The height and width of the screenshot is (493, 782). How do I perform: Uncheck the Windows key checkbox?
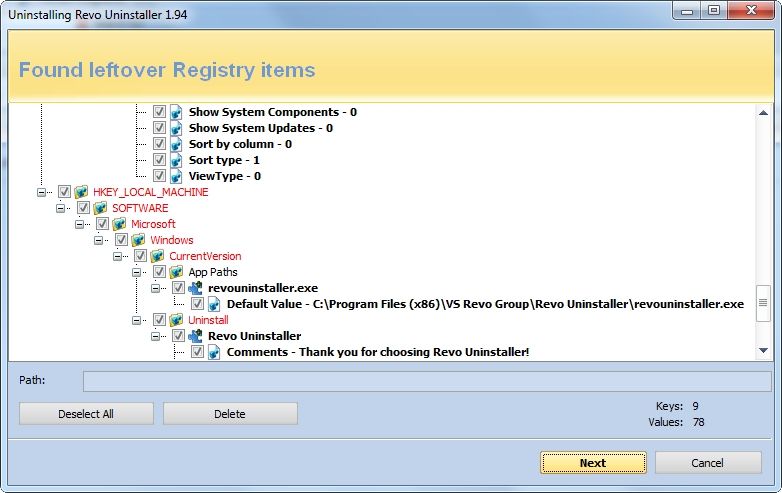(121, 239)
